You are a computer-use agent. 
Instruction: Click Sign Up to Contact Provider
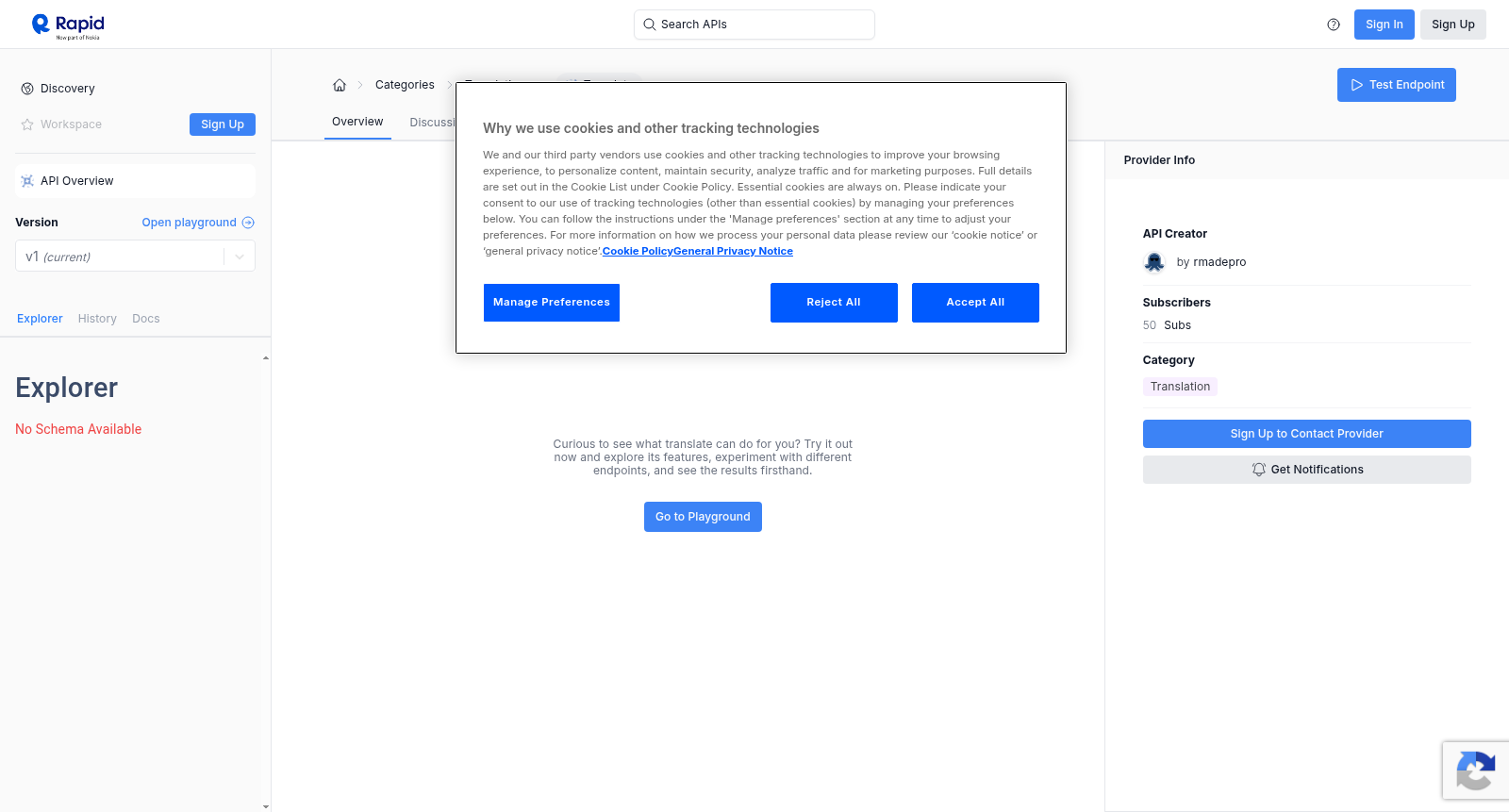[x=1307, y=434]
